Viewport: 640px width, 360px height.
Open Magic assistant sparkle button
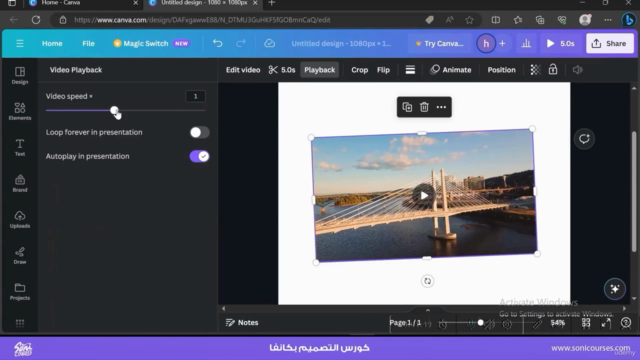(615, 289)
